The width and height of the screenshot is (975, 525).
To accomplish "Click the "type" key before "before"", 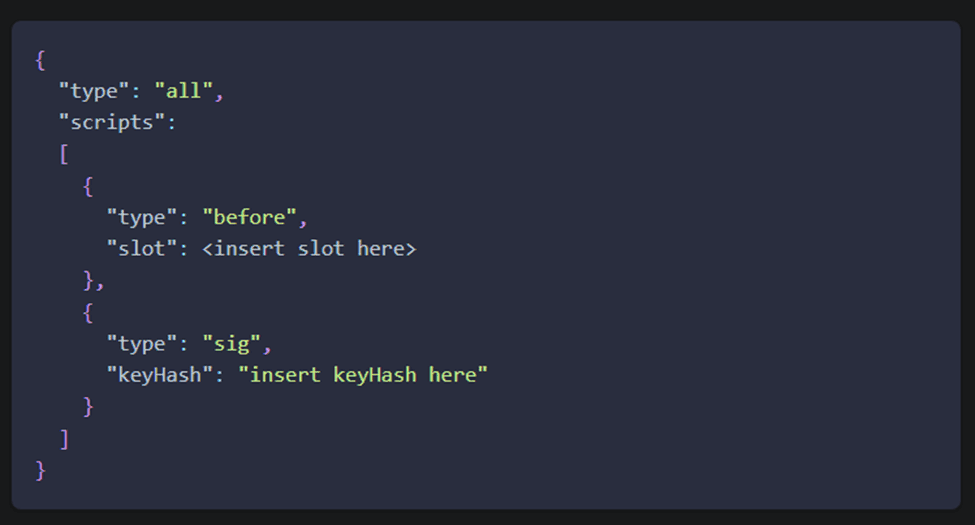I will point(142,218).
